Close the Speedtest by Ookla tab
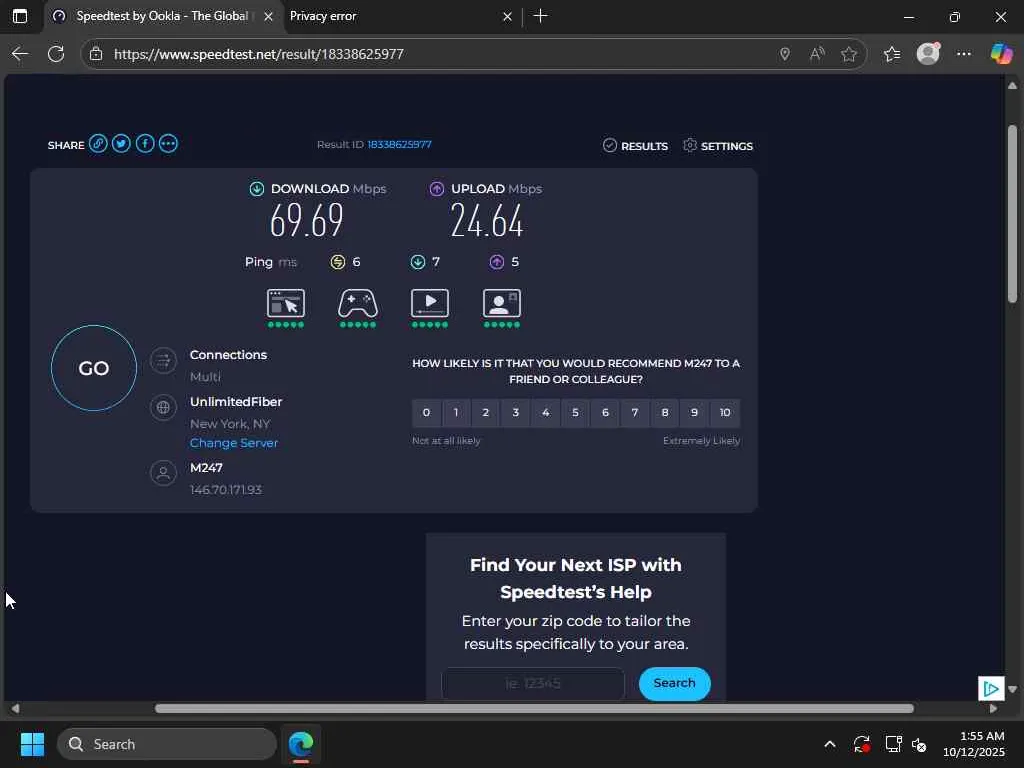This screenshot has width=1024, height=768. tap(268, 17)
